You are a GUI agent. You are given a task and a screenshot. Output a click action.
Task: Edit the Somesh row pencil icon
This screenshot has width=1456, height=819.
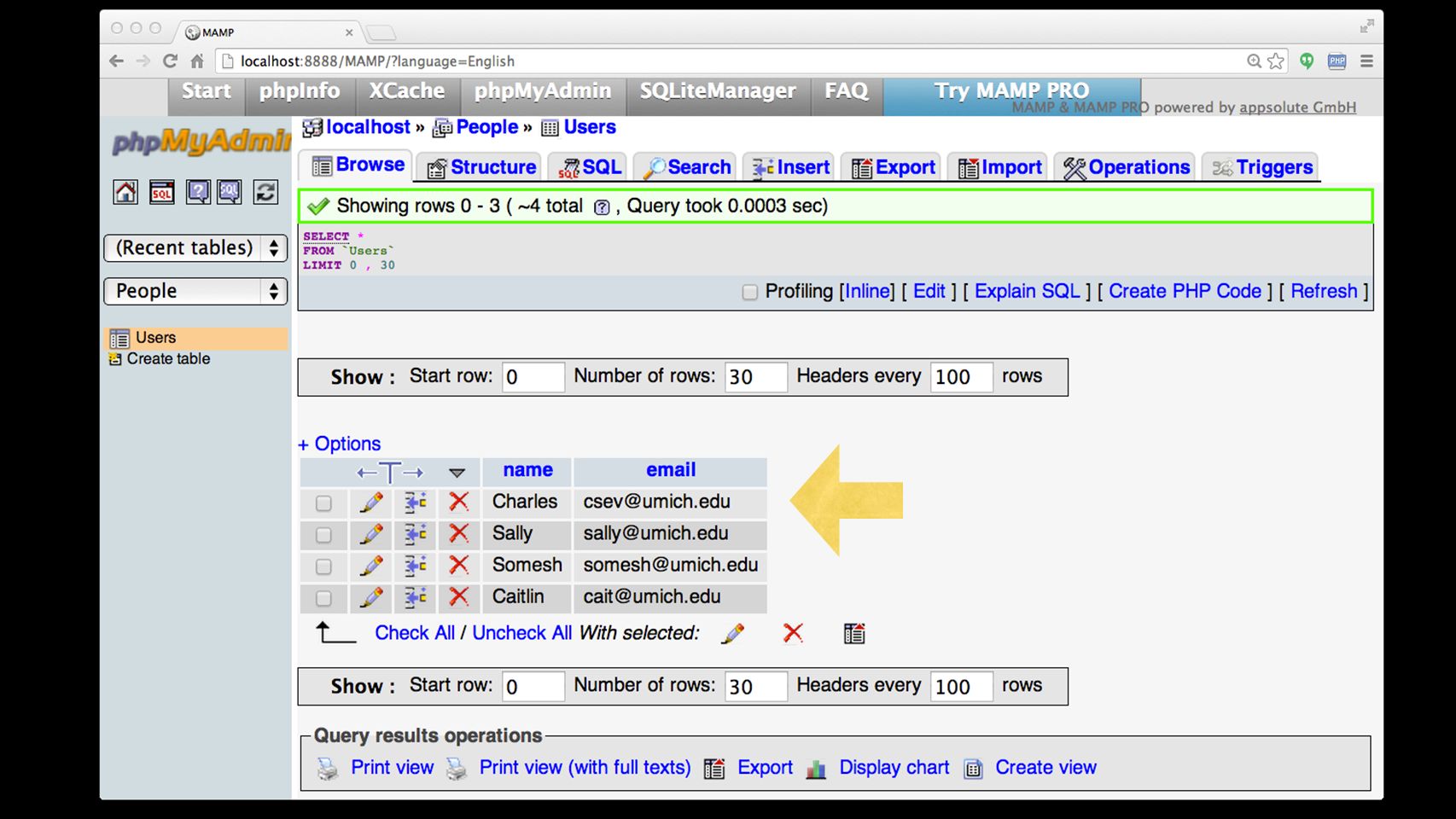click(371, 565)
